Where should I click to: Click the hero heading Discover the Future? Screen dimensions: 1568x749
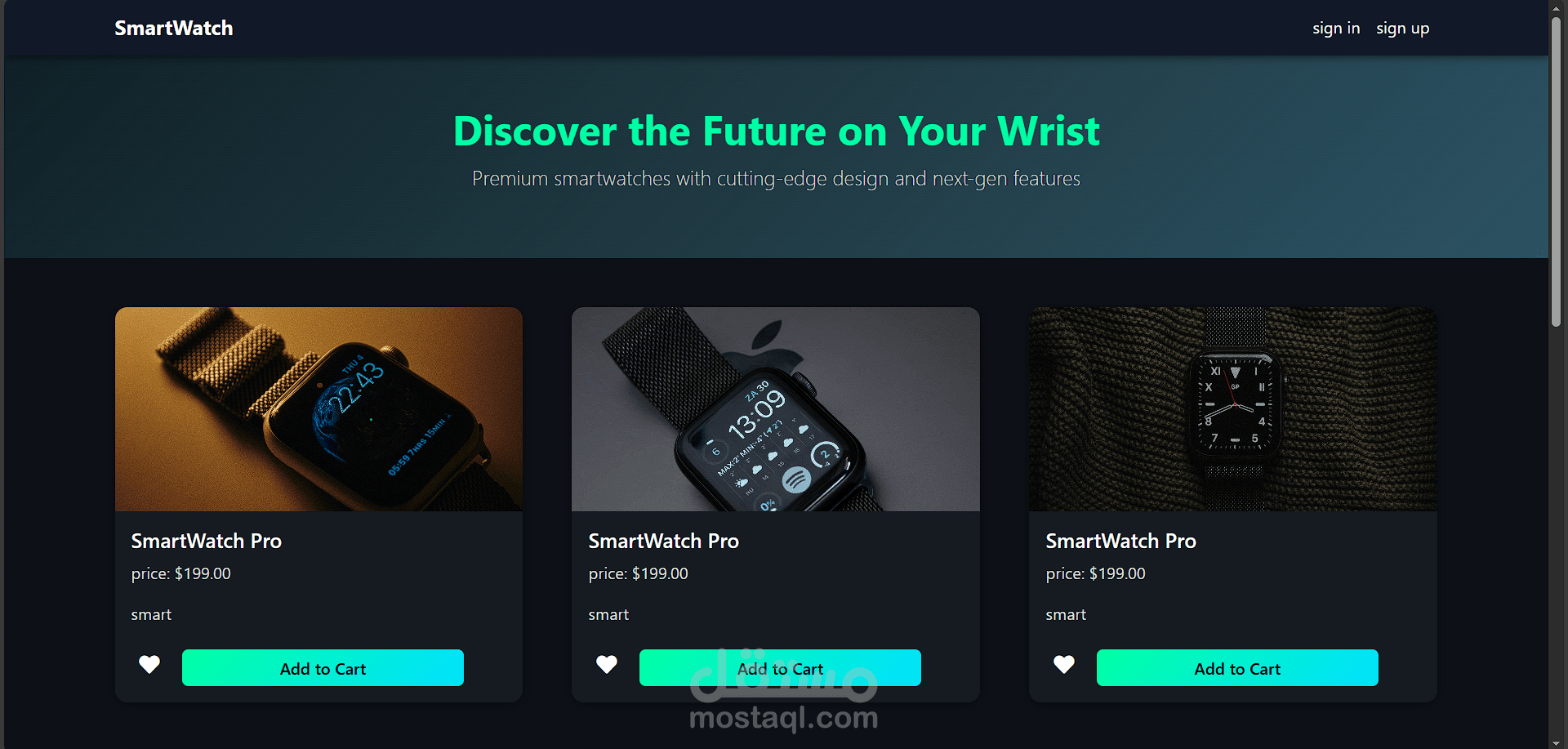776,132
